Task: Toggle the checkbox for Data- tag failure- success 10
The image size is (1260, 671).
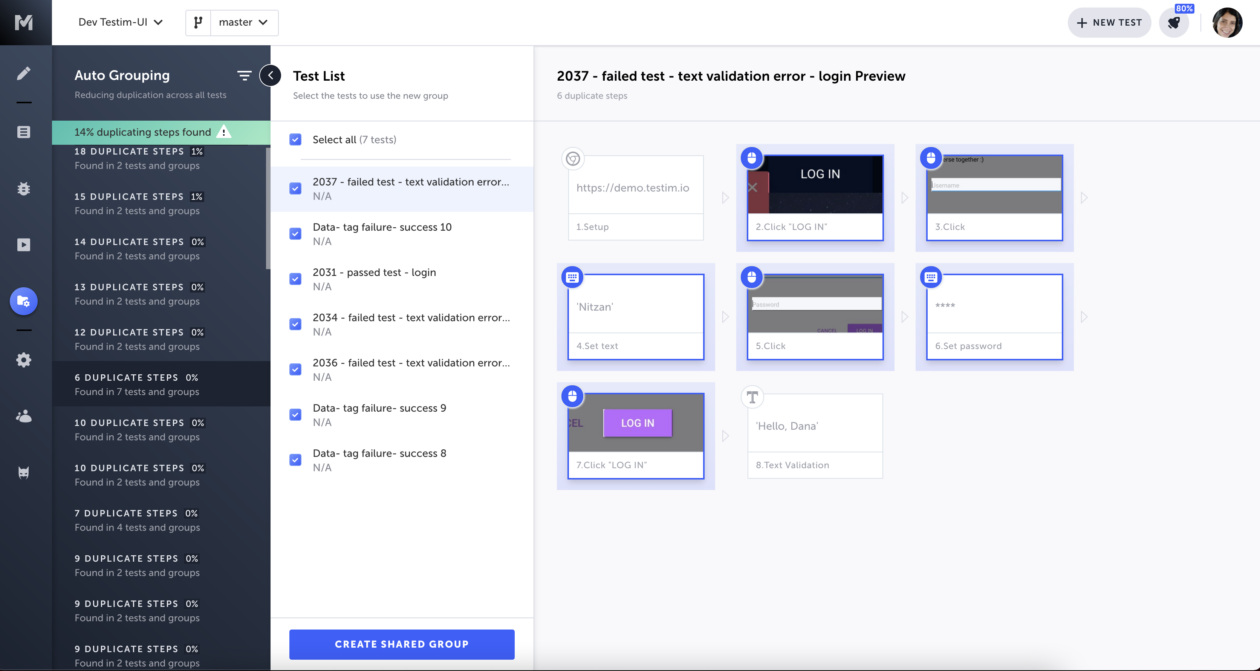Action: pos(295,231)
